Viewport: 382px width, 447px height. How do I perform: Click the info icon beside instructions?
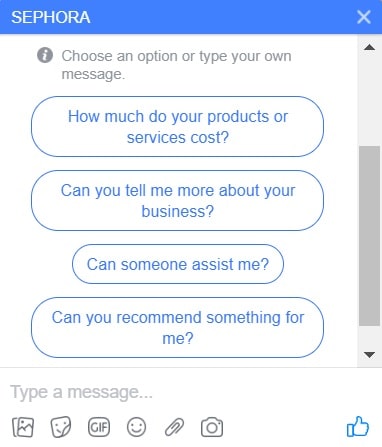pyautogui.click(x=45, y=55)
